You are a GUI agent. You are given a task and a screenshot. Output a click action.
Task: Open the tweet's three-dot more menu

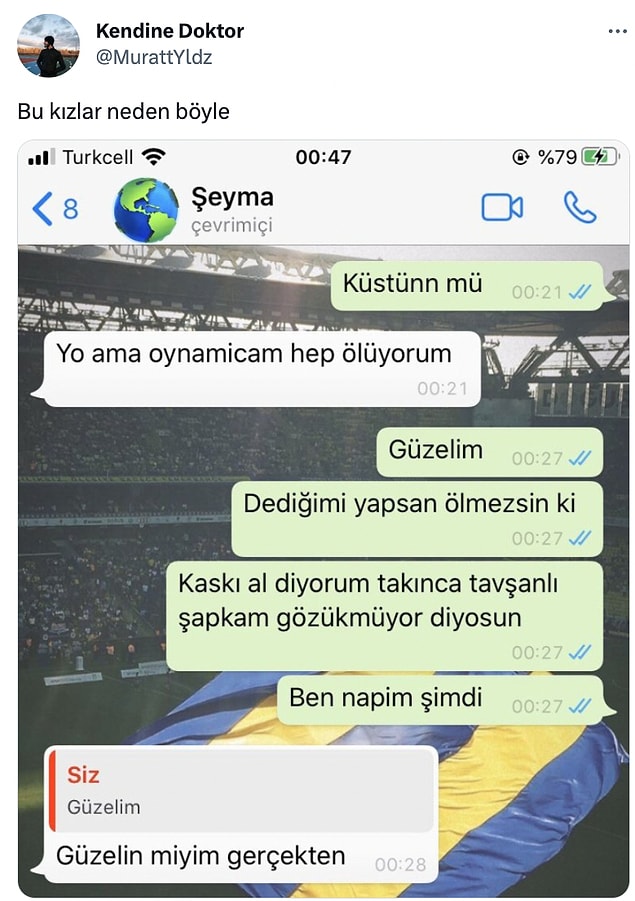pyautogui.click(x=617, y=32)
